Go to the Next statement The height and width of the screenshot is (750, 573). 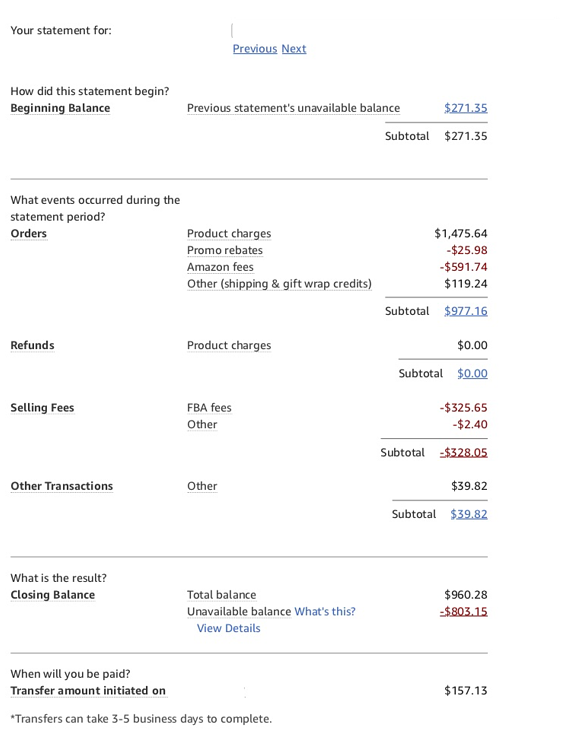point(294,49)
